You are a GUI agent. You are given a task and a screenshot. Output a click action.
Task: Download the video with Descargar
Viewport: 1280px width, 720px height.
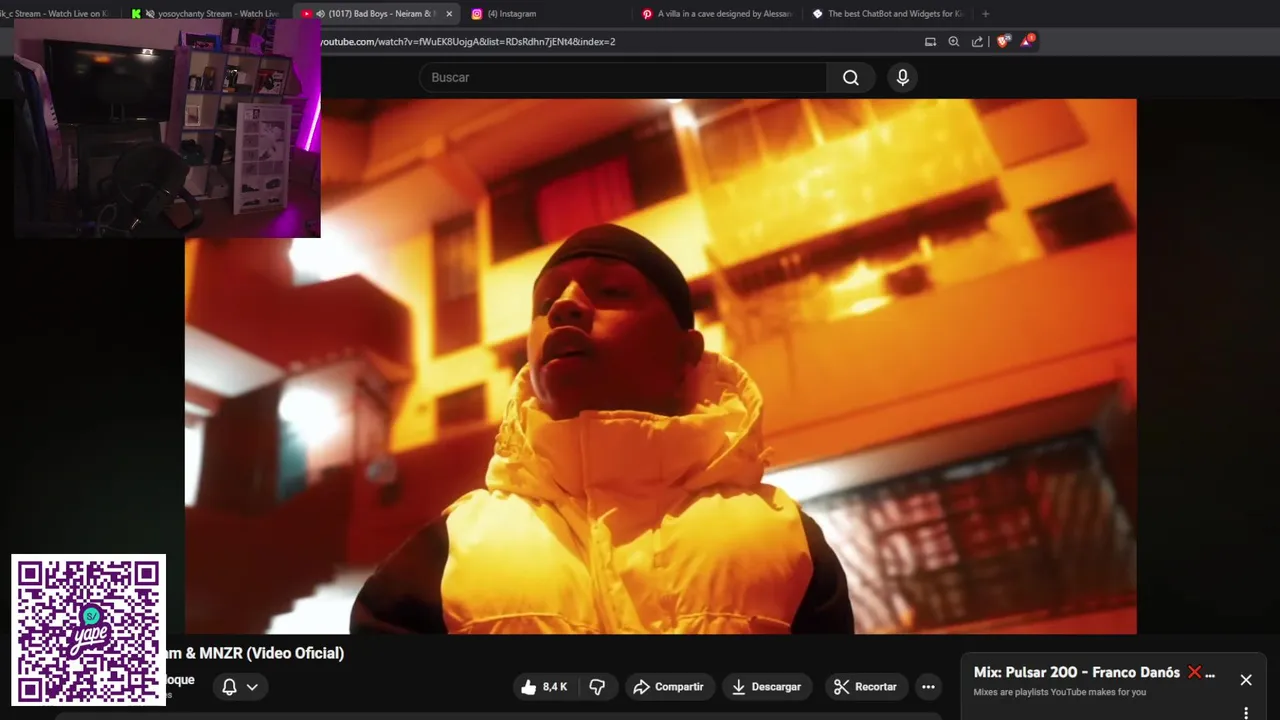coord(766,687)
